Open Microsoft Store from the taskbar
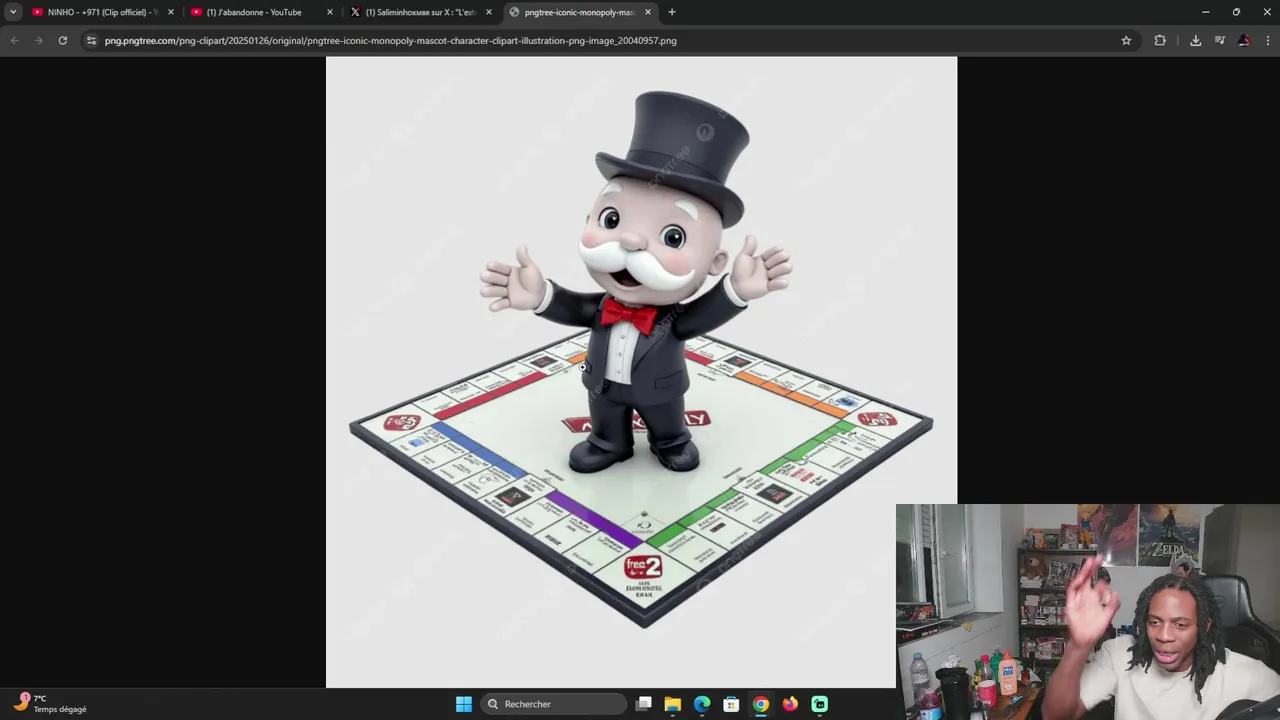 (731, 704)
